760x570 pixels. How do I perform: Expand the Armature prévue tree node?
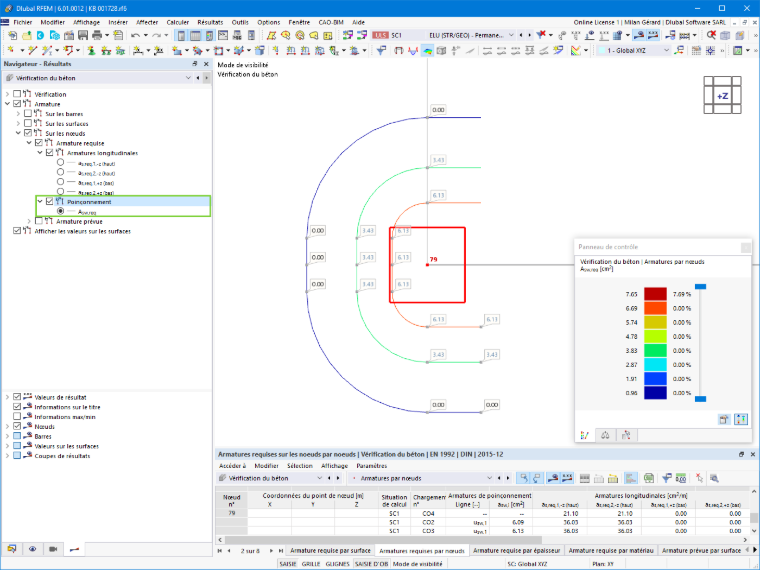(29, 222)
